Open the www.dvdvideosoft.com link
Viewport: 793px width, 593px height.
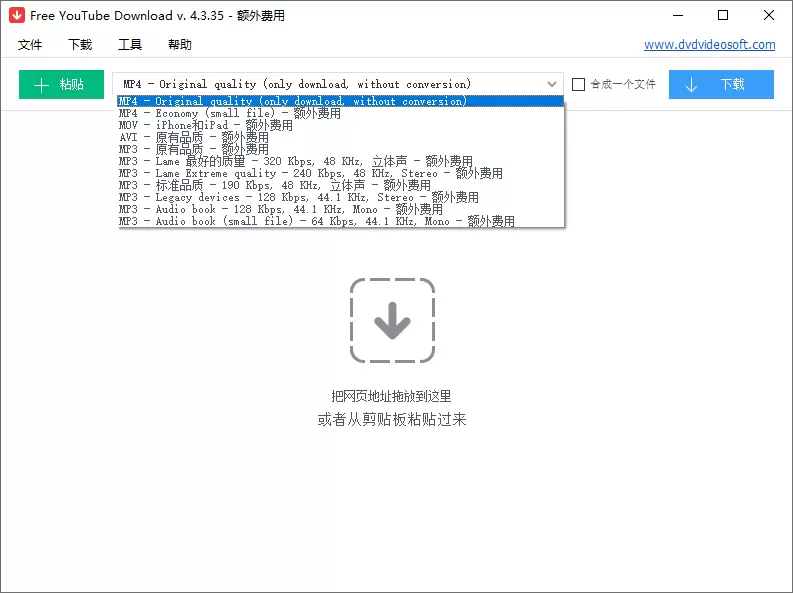click(x=710, y=44)
